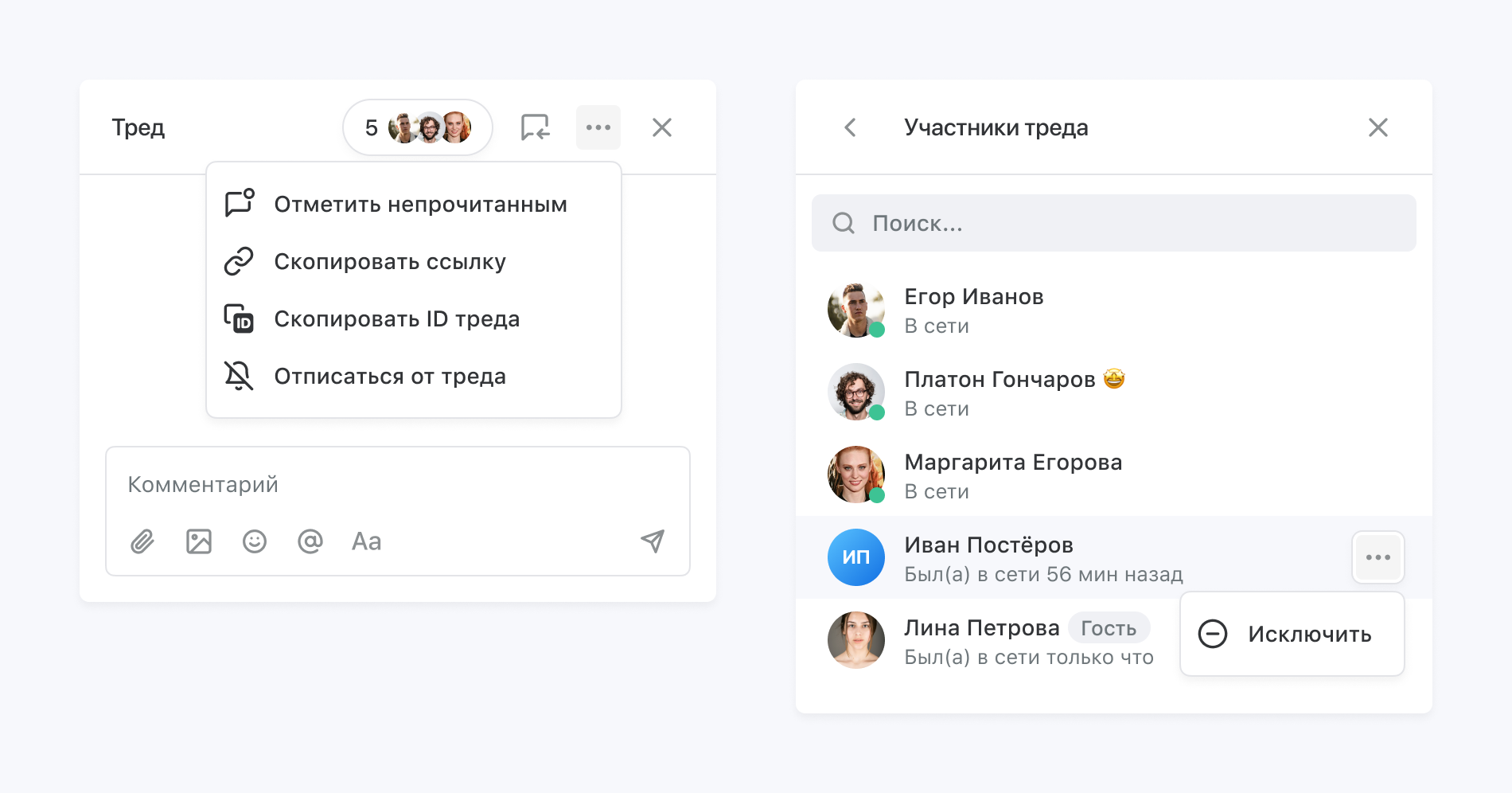Image resolution: width=1512 pixels, height=793 pixels.
Task: Click the 'Гость' badge next to Лина Петрова
Action: (x=1109, y=627)
